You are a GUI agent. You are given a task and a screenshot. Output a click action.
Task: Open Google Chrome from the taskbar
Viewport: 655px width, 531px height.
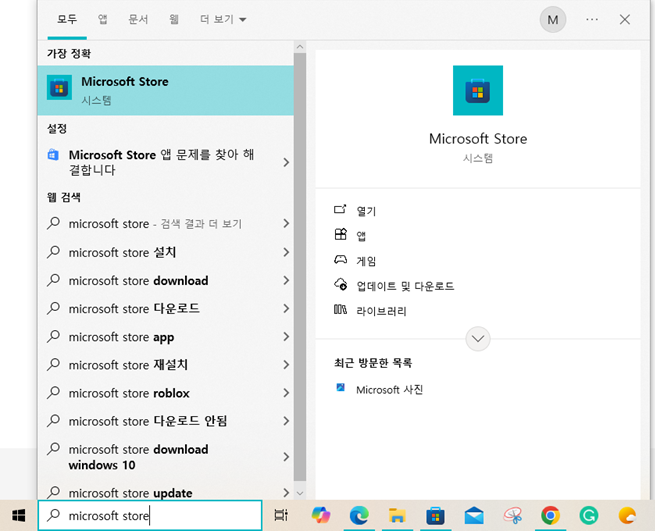point(551,516)
